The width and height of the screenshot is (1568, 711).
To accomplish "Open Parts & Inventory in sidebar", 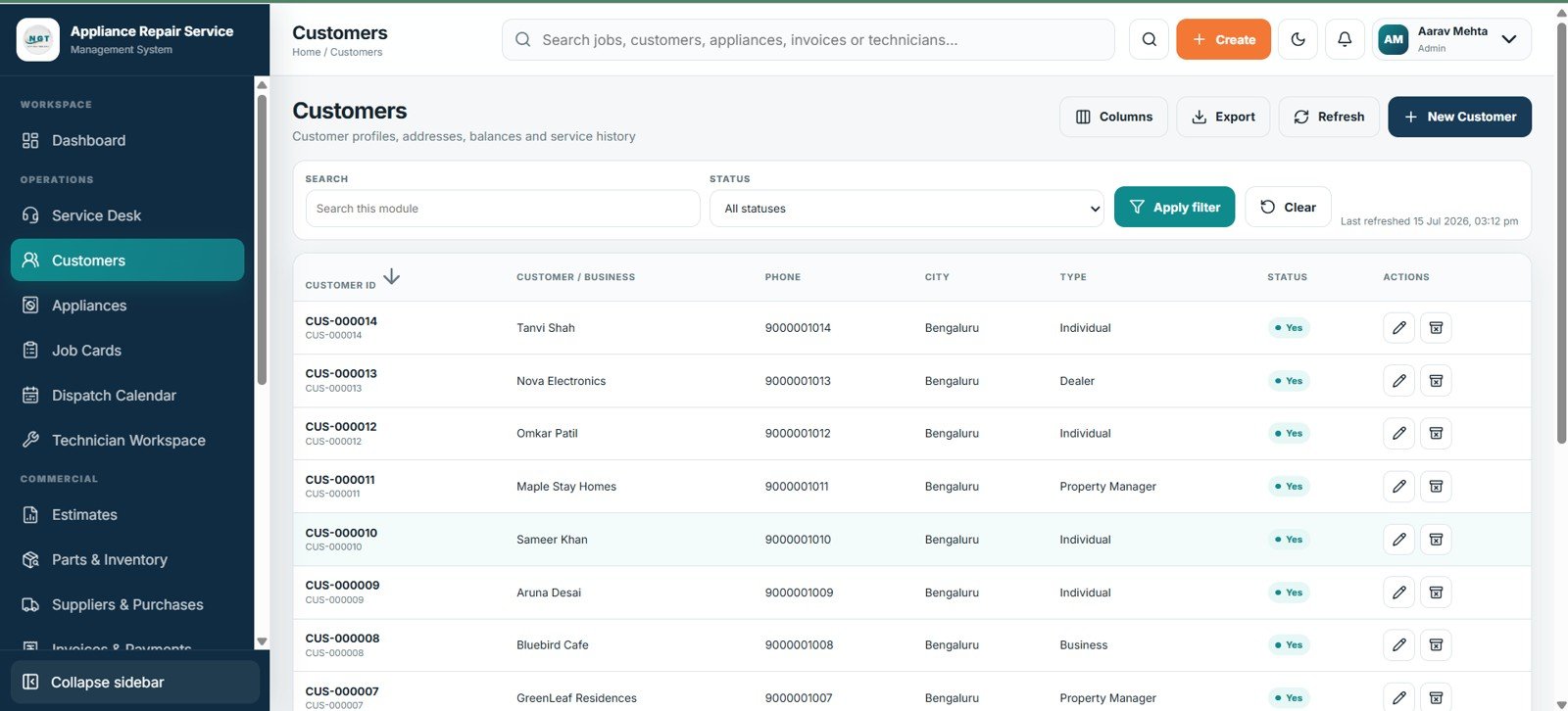I will pos(127,560).
